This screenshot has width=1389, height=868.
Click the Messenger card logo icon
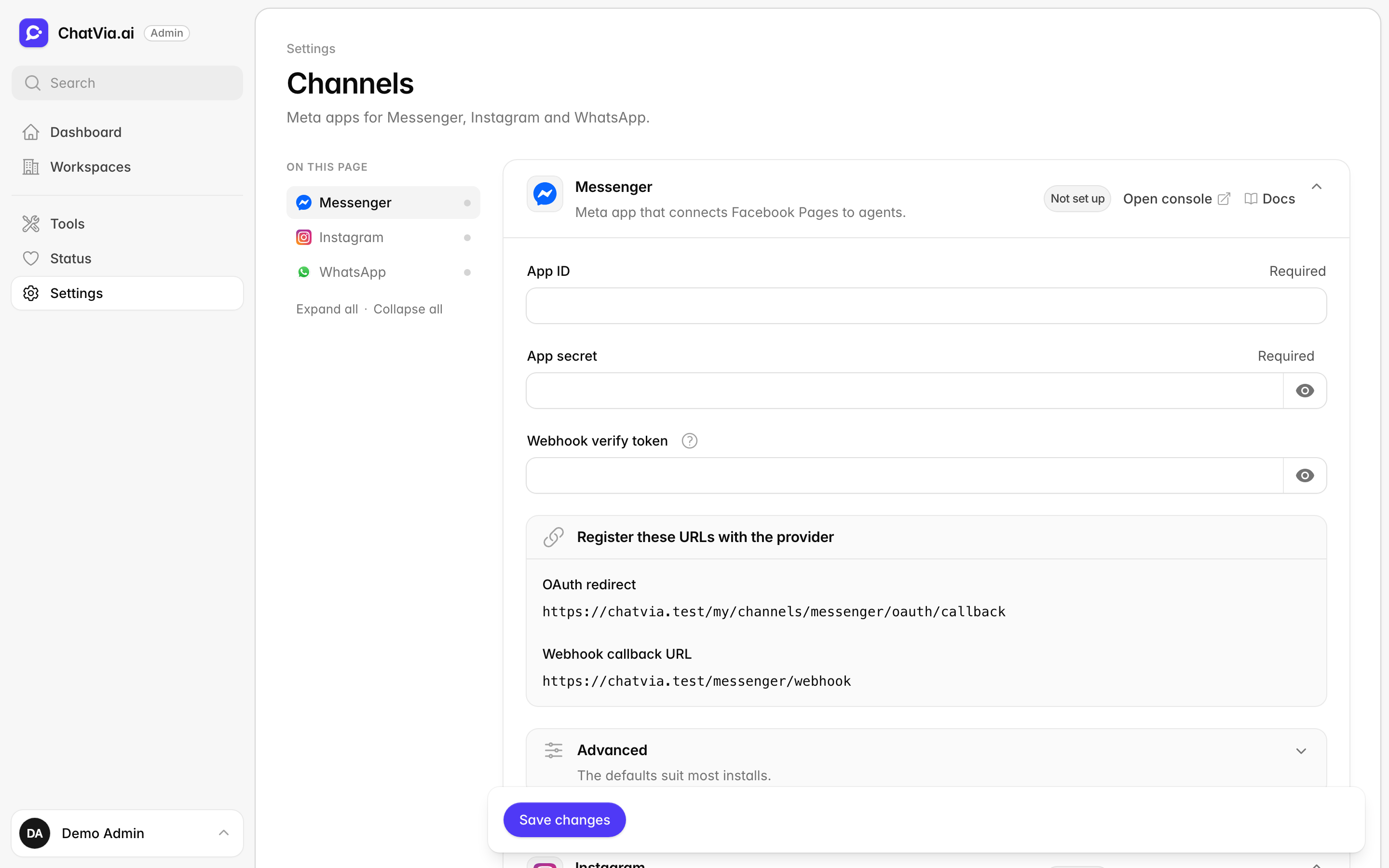pyautogui.click(x=545, y=194)
